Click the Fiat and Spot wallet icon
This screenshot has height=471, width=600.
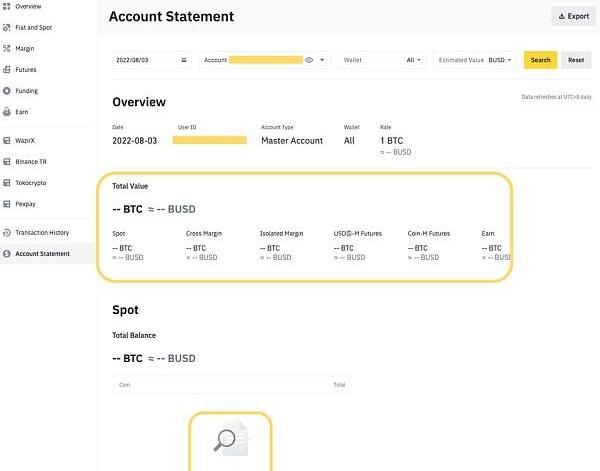pyautogui.click(x=7, y=27)
